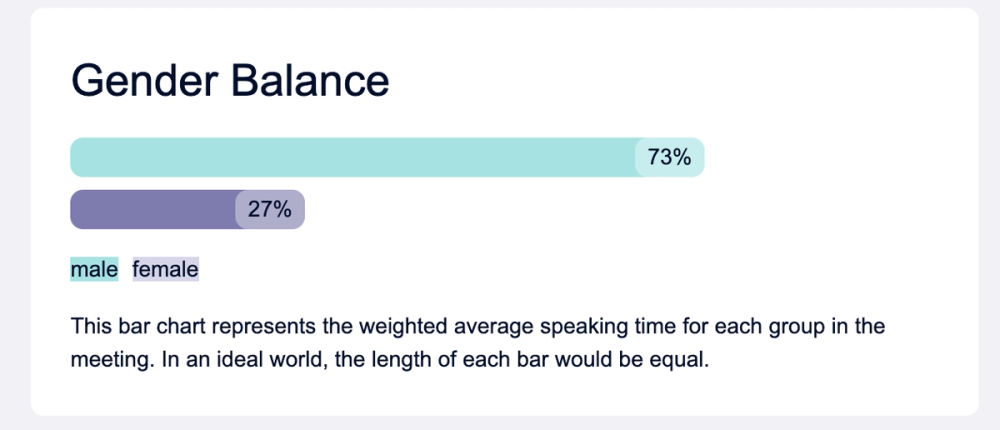Click the word "Gender" in the title
This screenshot has width=1000, height=430.
(x=145, y=81)
